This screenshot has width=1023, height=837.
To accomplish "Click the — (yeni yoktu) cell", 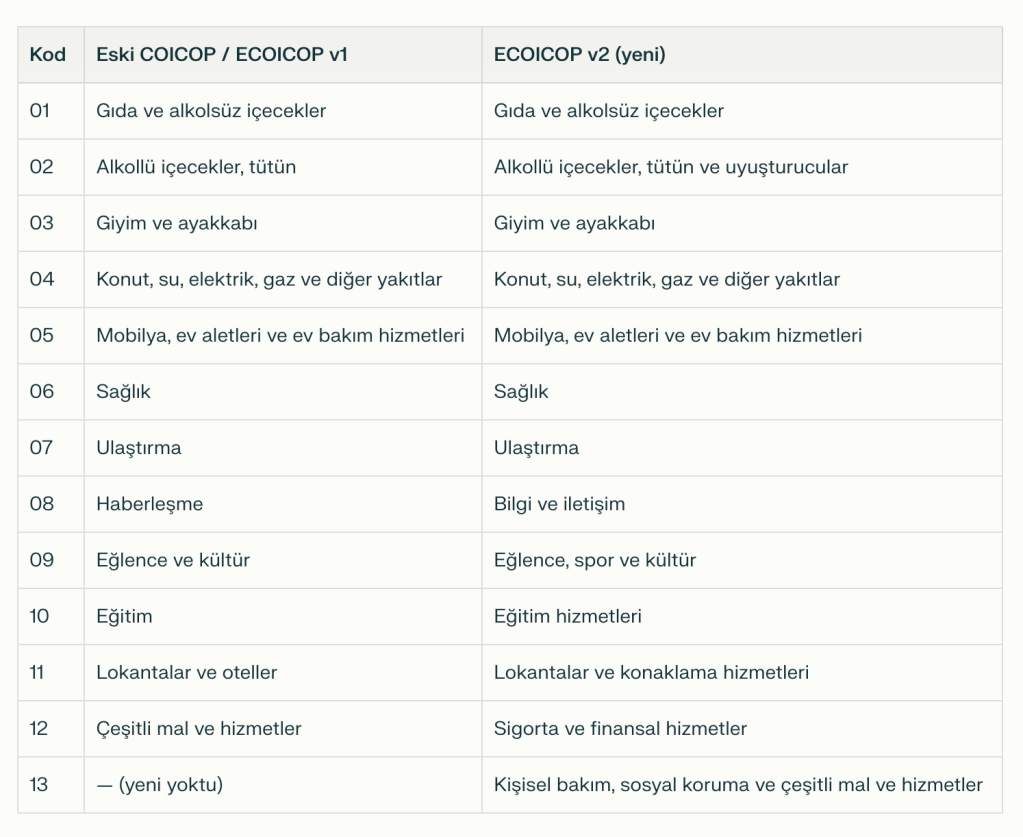I will point(160,784).
